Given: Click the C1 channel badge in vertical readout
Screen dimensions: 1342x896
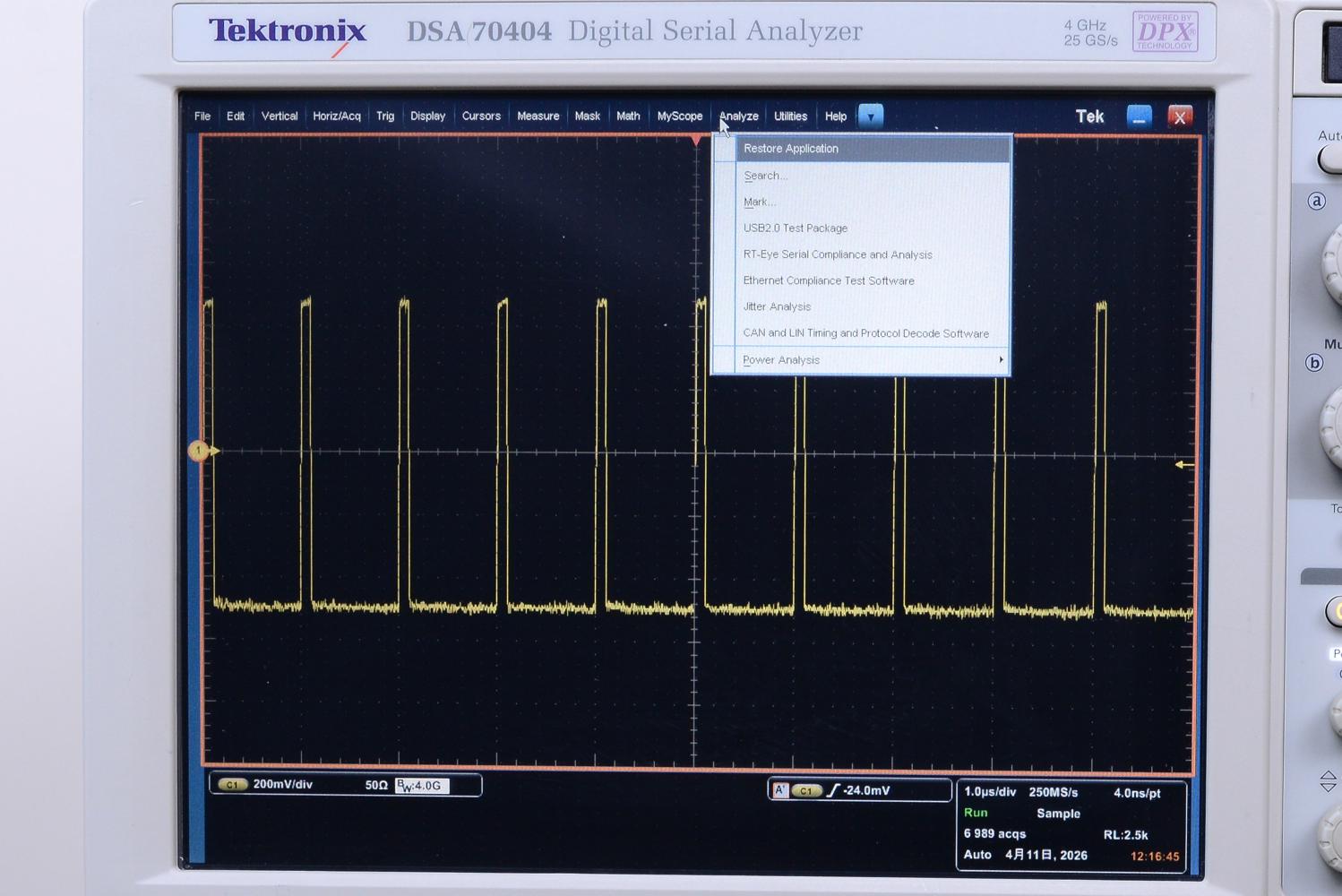Looking at the screenshot, I should 232,785.
